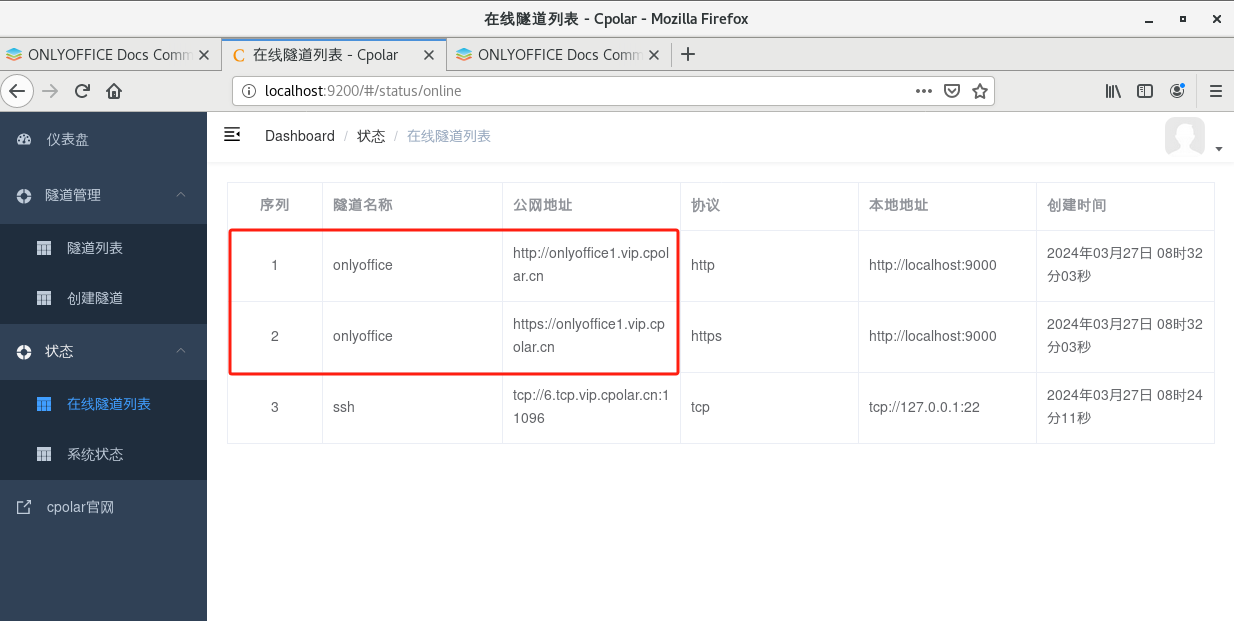Click the 状态 breadcrumb
The image size is (1234, 621).
371,136
